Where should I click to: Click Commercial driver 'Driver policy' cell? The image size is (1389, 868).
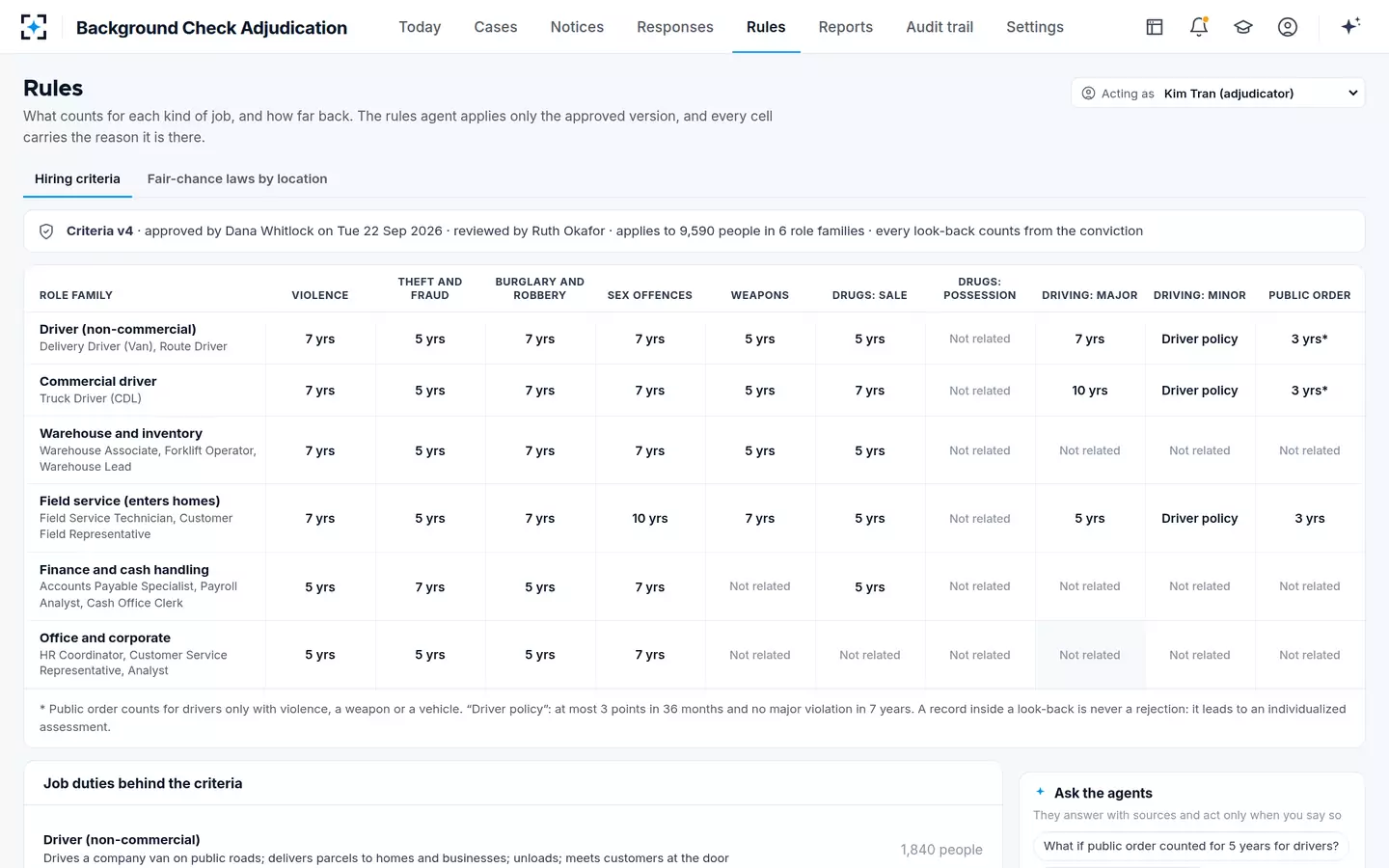pyautogui.click(x=1200, y=391)
